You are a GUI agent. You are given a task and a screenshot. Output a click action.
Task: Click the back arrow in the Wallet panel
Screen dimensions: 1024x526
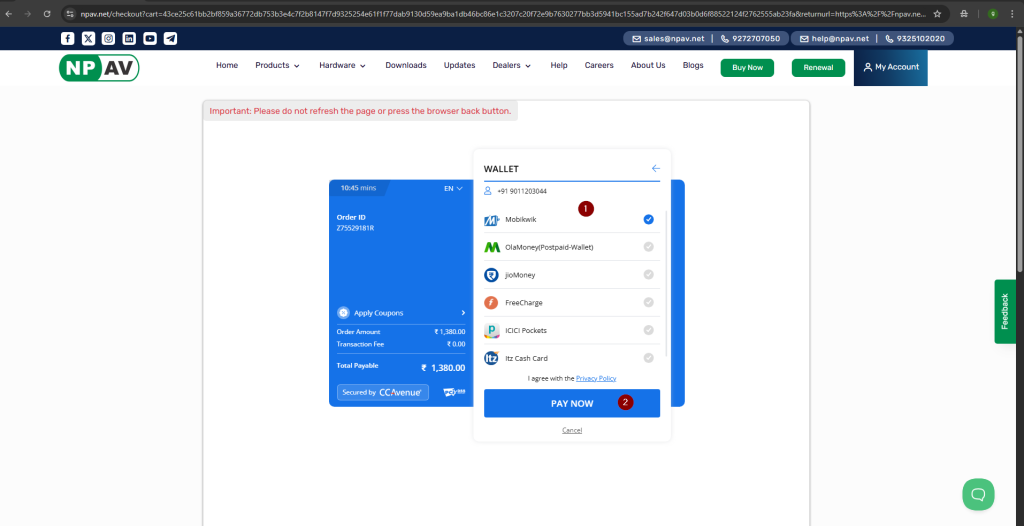pyautogui.click(x=656, y=169)
